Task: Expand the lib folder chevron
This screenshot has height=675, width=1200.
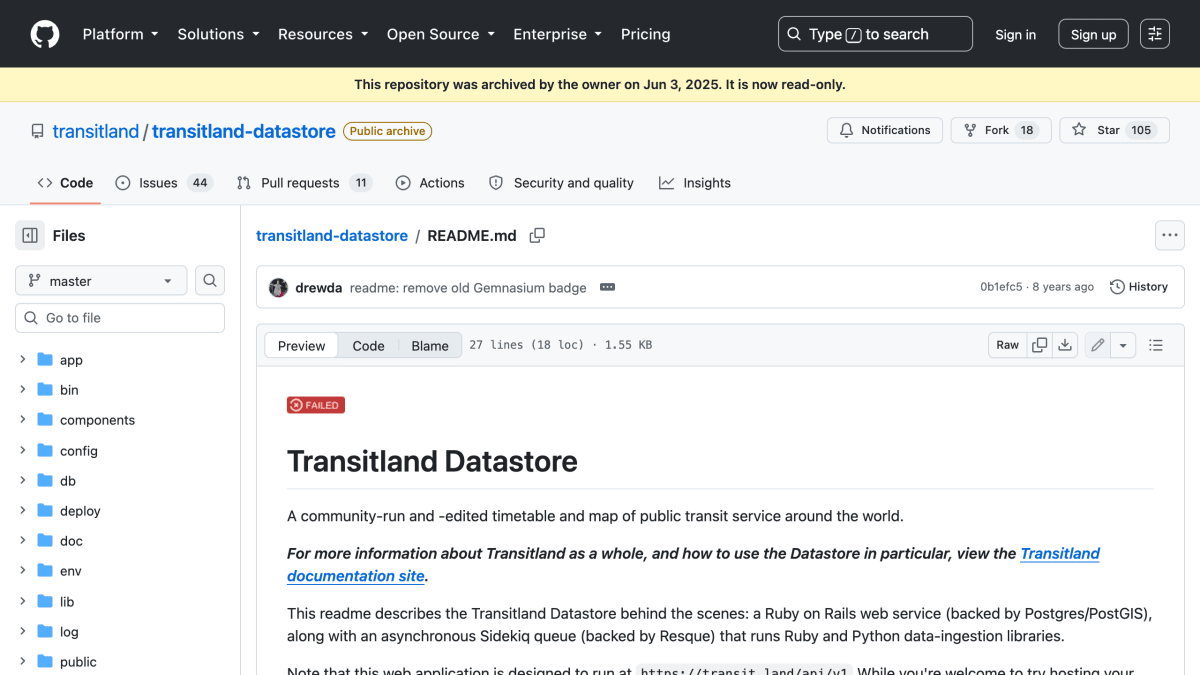Action: pos(23,601)
